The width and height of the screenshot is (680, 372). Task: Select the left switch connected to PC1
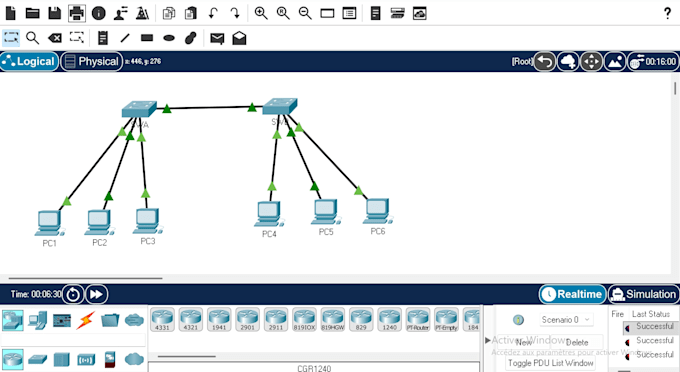[139, 109]
